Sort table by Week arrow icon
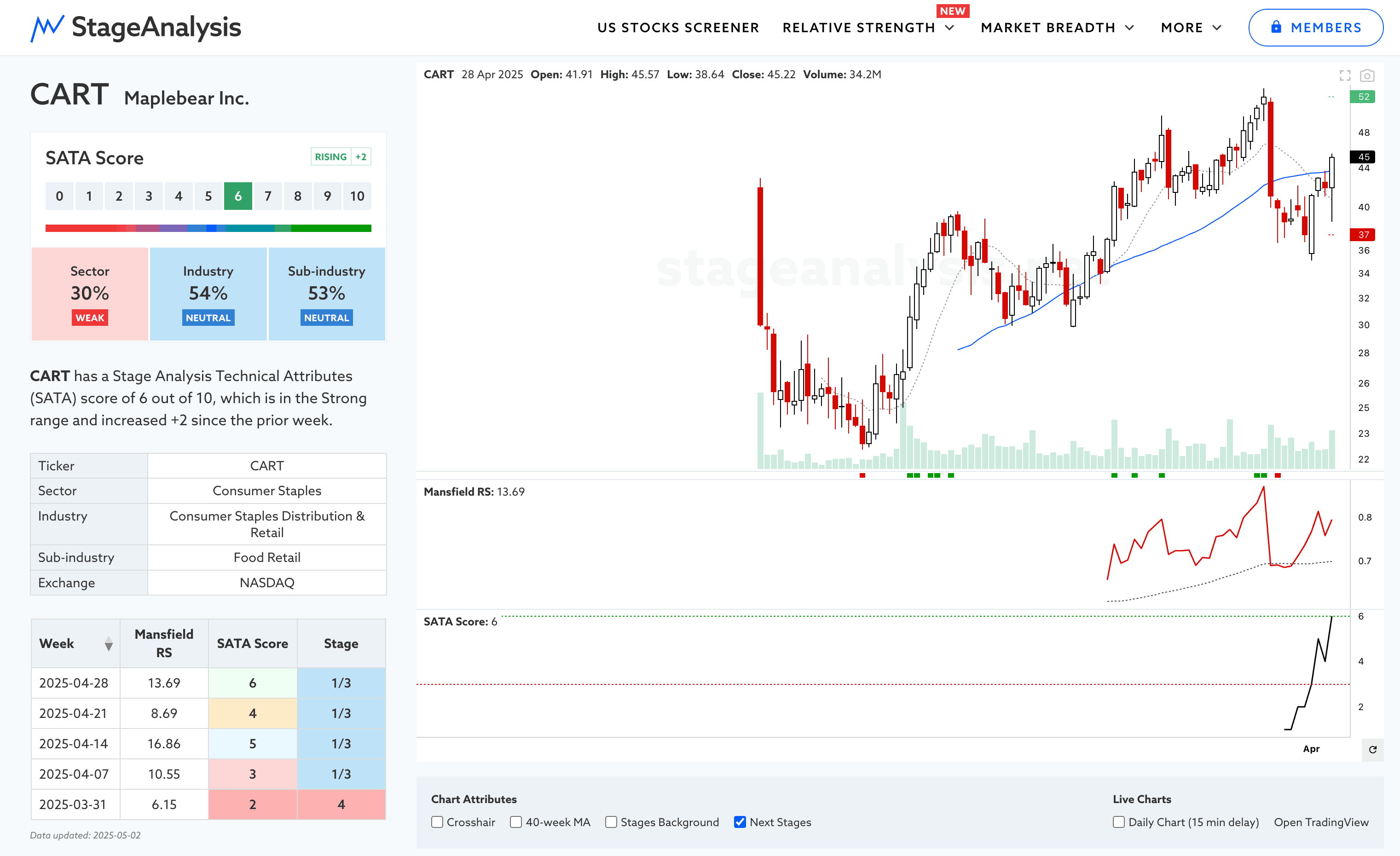 (109, 643)
